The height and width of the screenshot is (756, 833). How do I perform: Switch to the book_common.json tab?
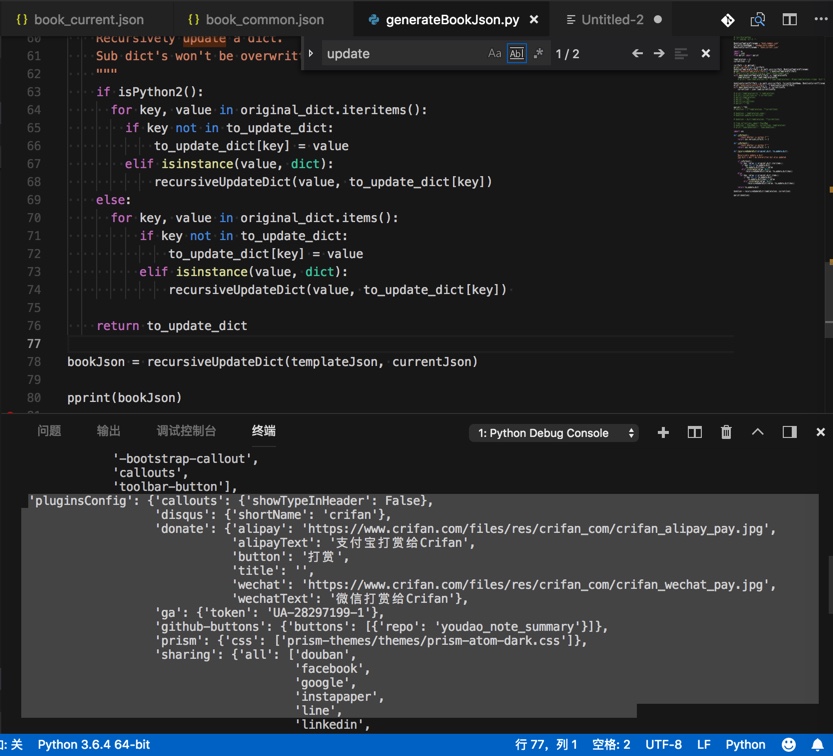click(x=254, y=19)
